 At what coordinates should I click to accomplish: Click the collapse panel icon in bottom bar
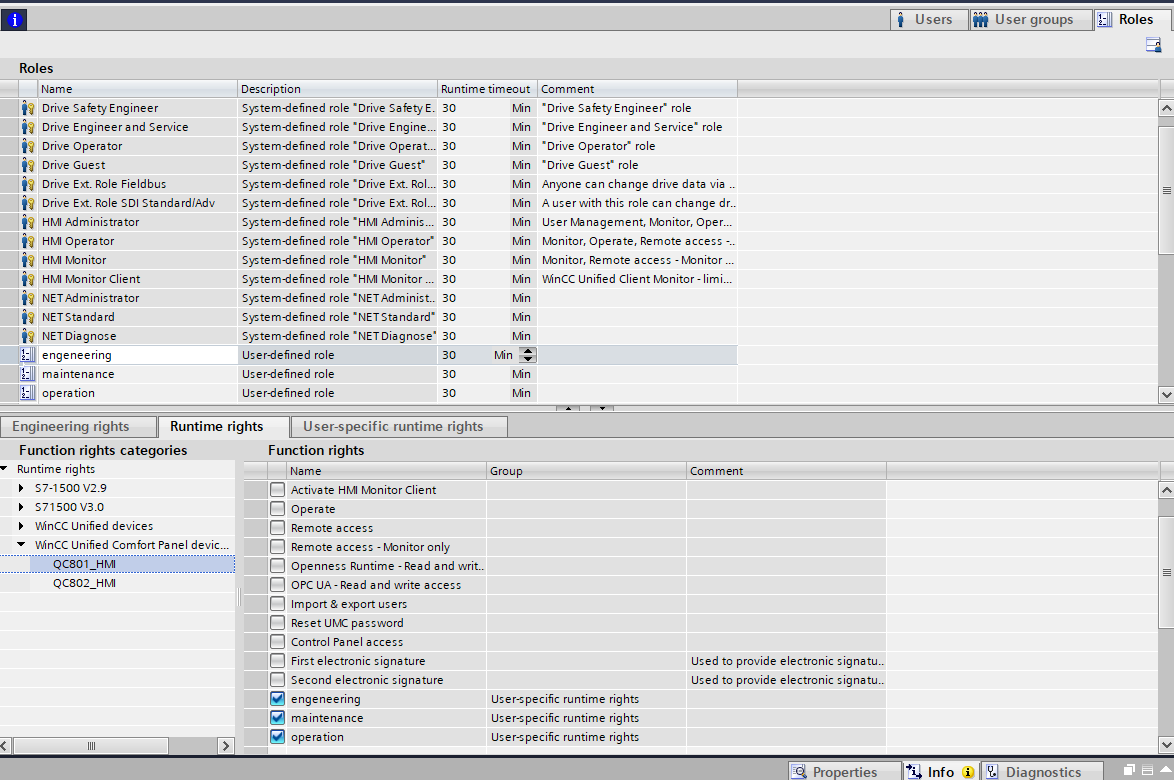tap(1147, 770)
